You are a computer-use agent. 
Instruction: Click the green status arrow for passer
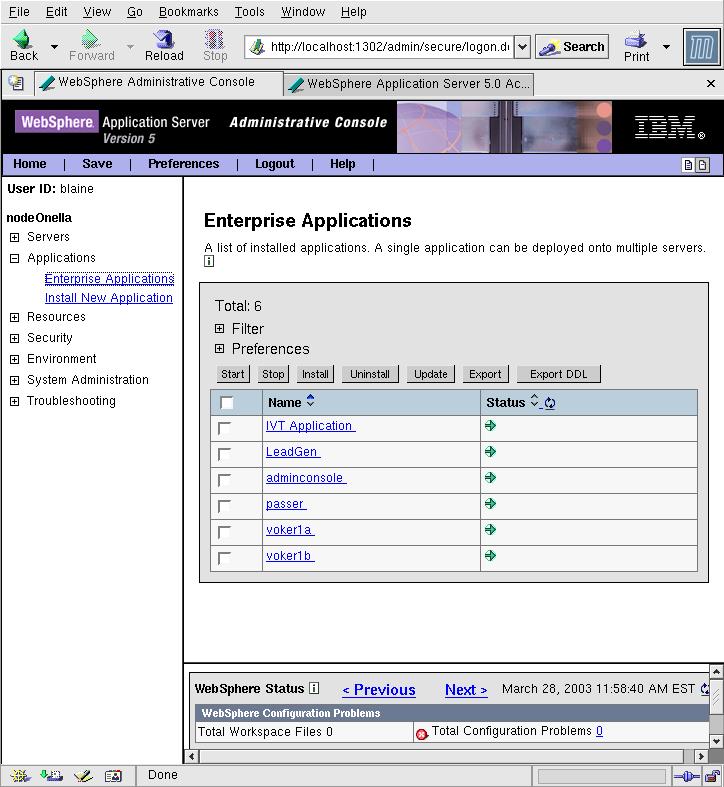point(491,503)
